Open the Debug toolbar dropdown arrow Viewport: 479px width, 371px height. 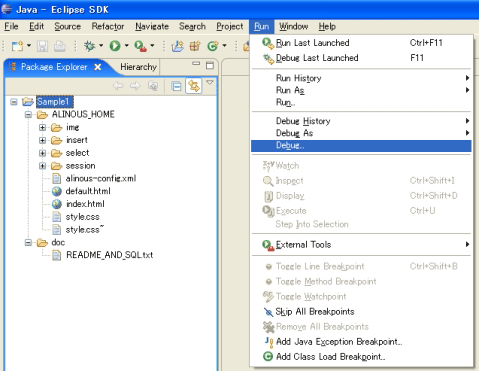pos(101,45)
